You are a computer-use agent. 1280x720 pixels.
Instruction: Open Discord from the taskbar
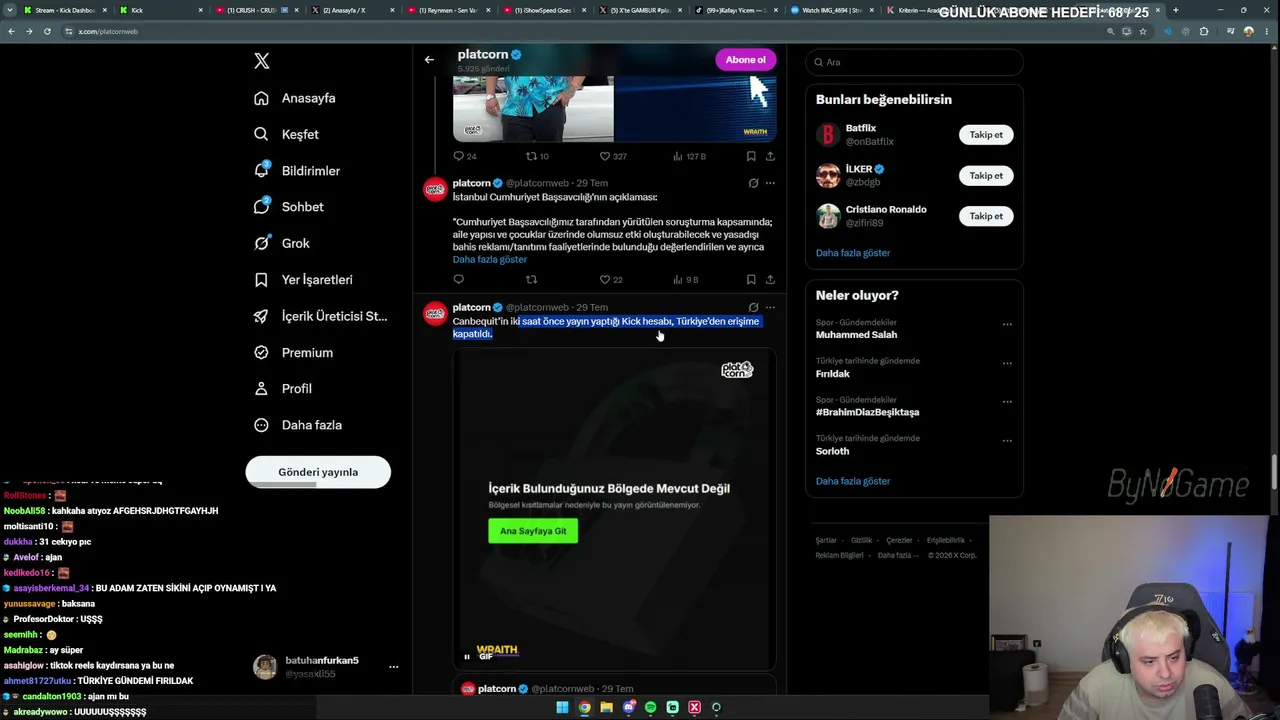(x=628, y=708)
